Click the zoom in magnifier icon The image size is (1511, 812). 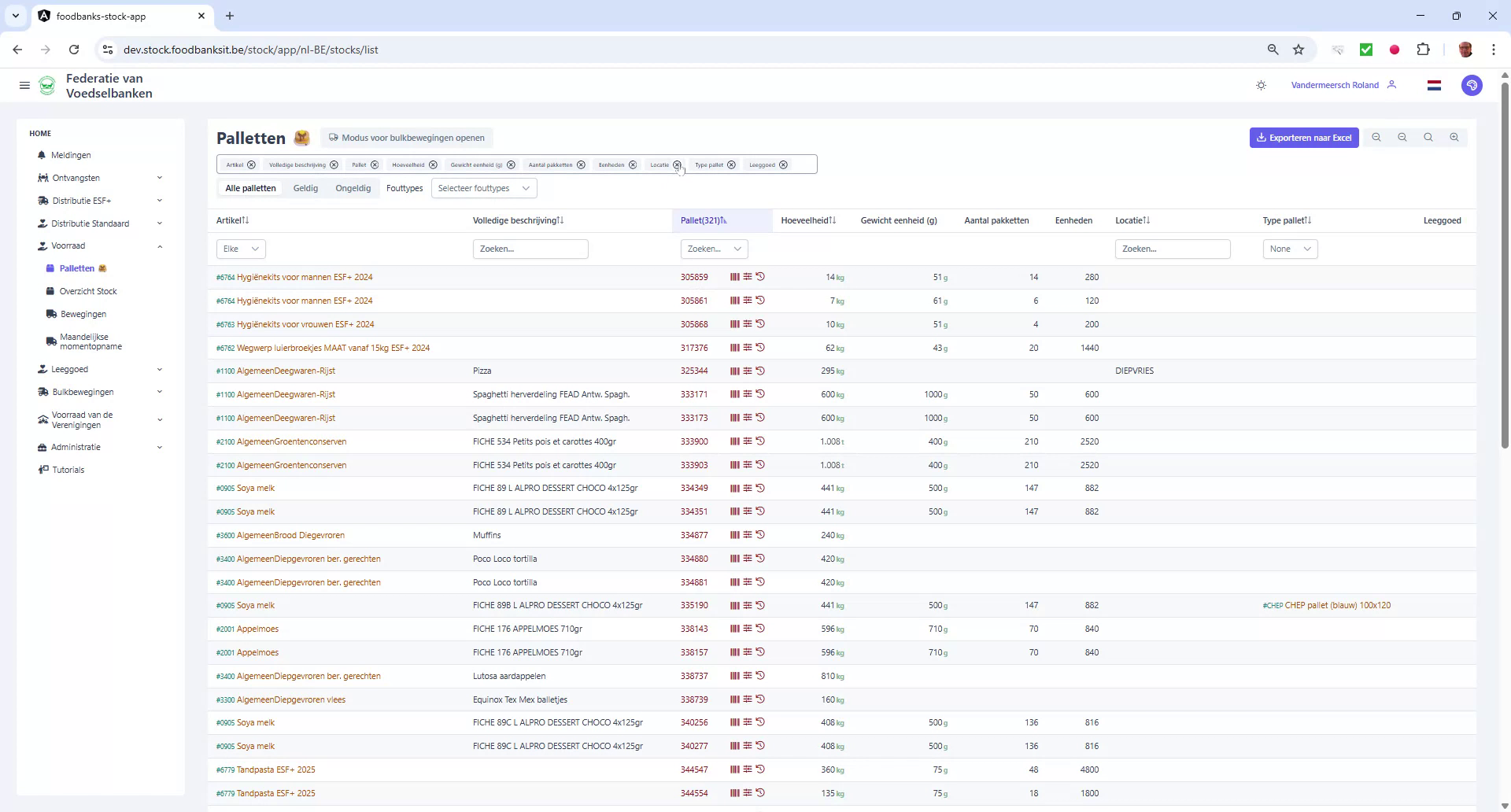tap(1454, 137)
